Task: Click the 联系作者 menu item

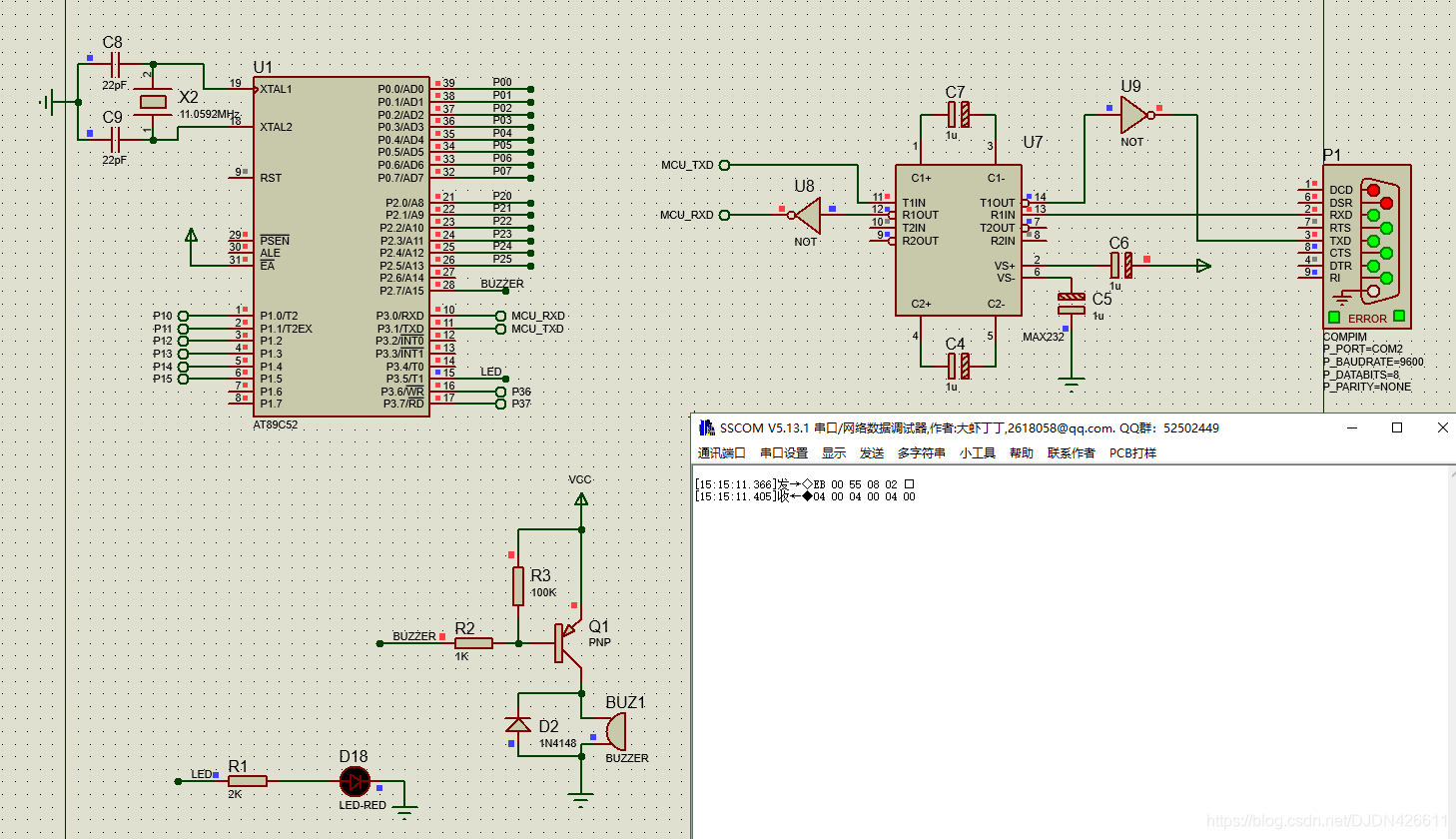Action: [1071, 453]
